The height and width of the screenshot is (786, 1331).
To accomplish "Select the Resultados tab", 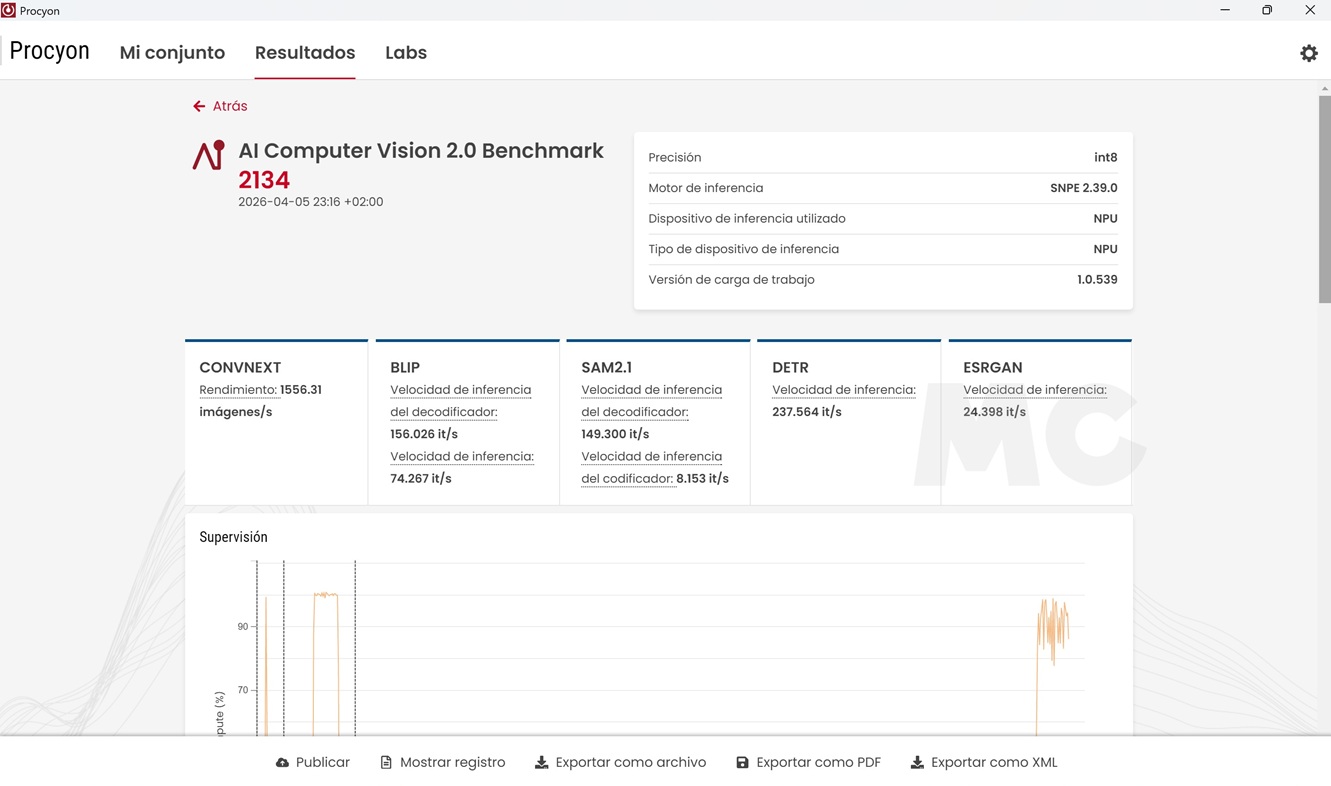I will [305, 53].
